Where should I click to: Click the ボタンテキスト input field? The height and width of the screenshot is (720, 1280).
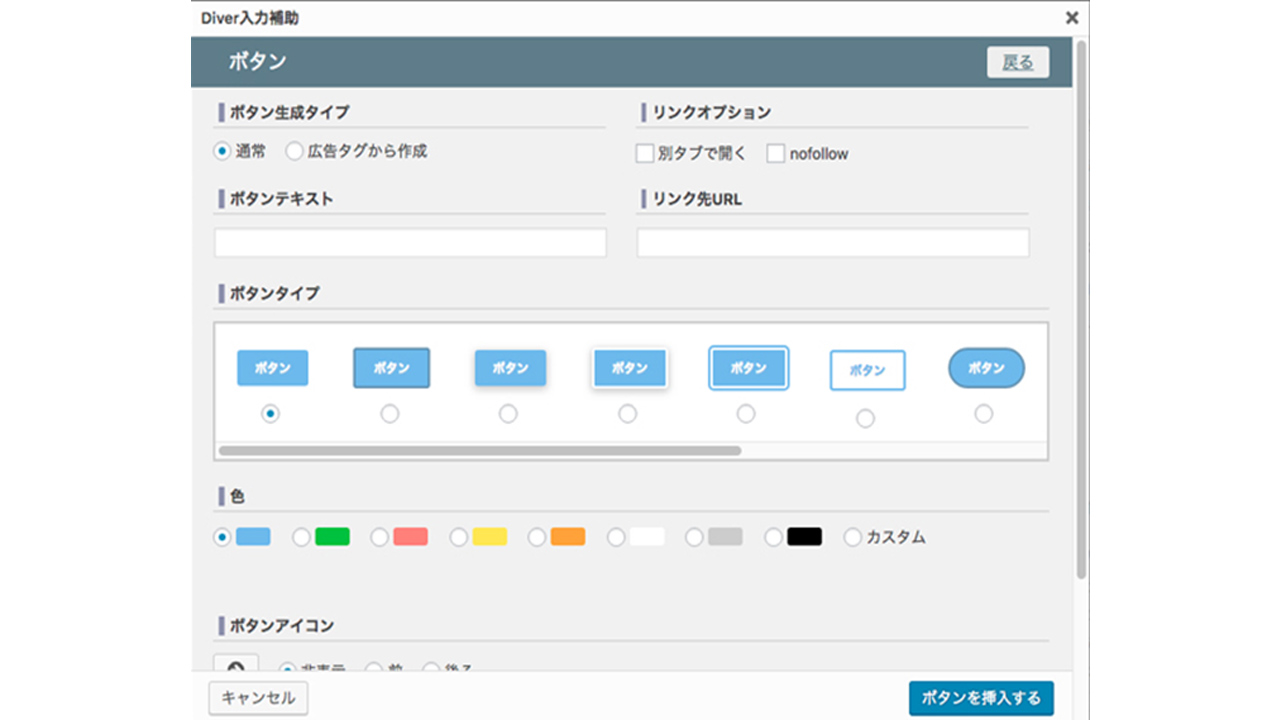(x=410, y=243)
